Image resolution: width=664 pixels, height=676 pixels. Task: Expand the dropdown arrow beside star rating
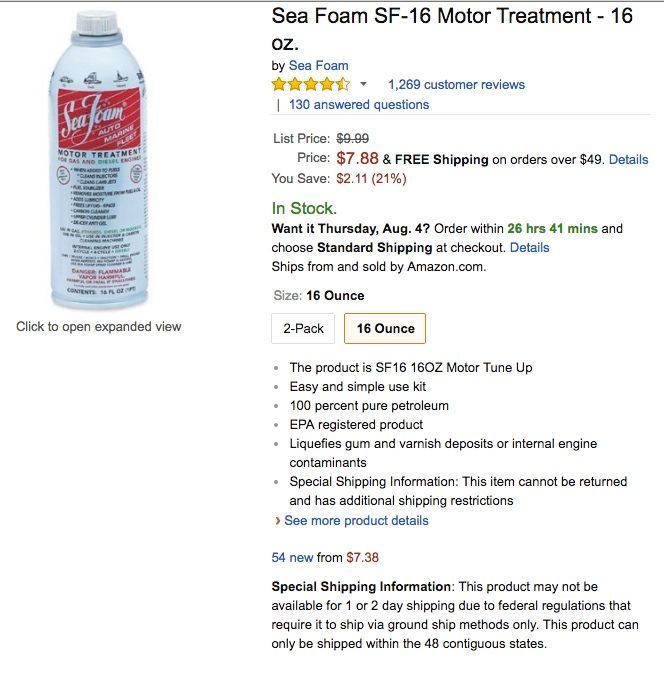[x=363, y=85]
